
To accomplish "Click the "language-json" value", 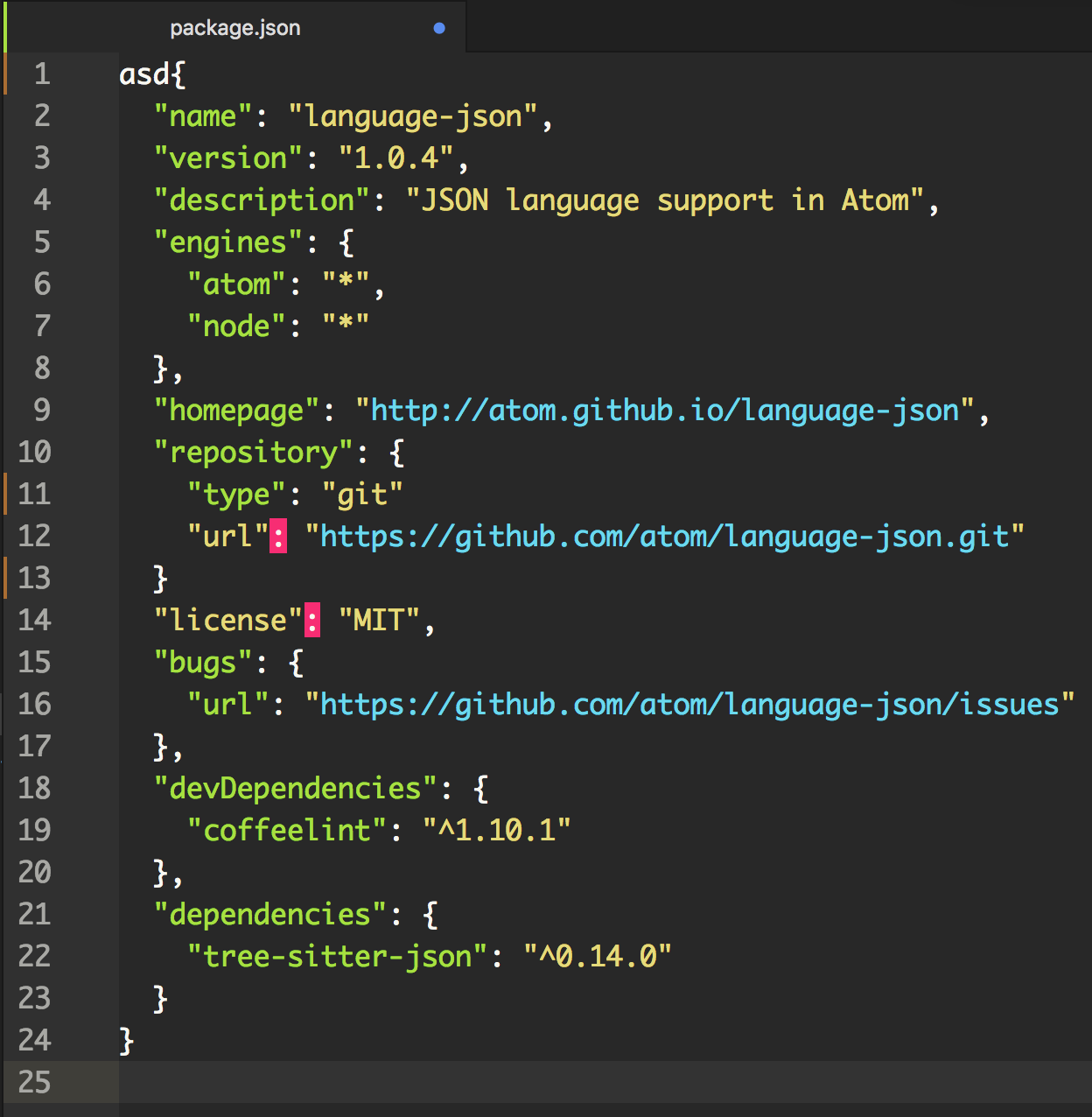I will [413, 116].
